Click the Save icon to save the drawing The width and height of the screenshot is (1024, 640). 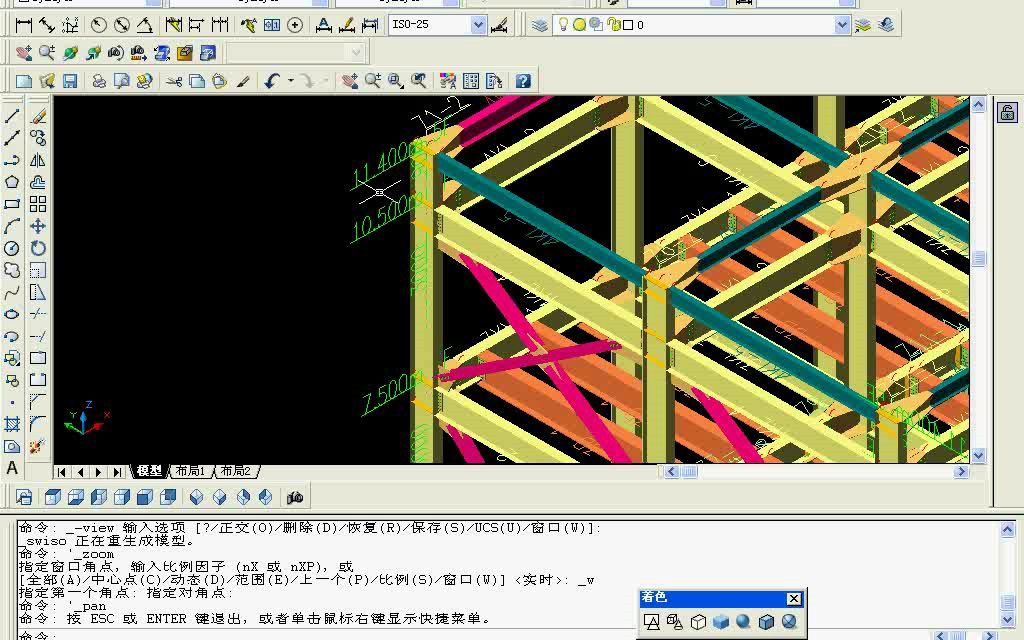tap(68, 80)
